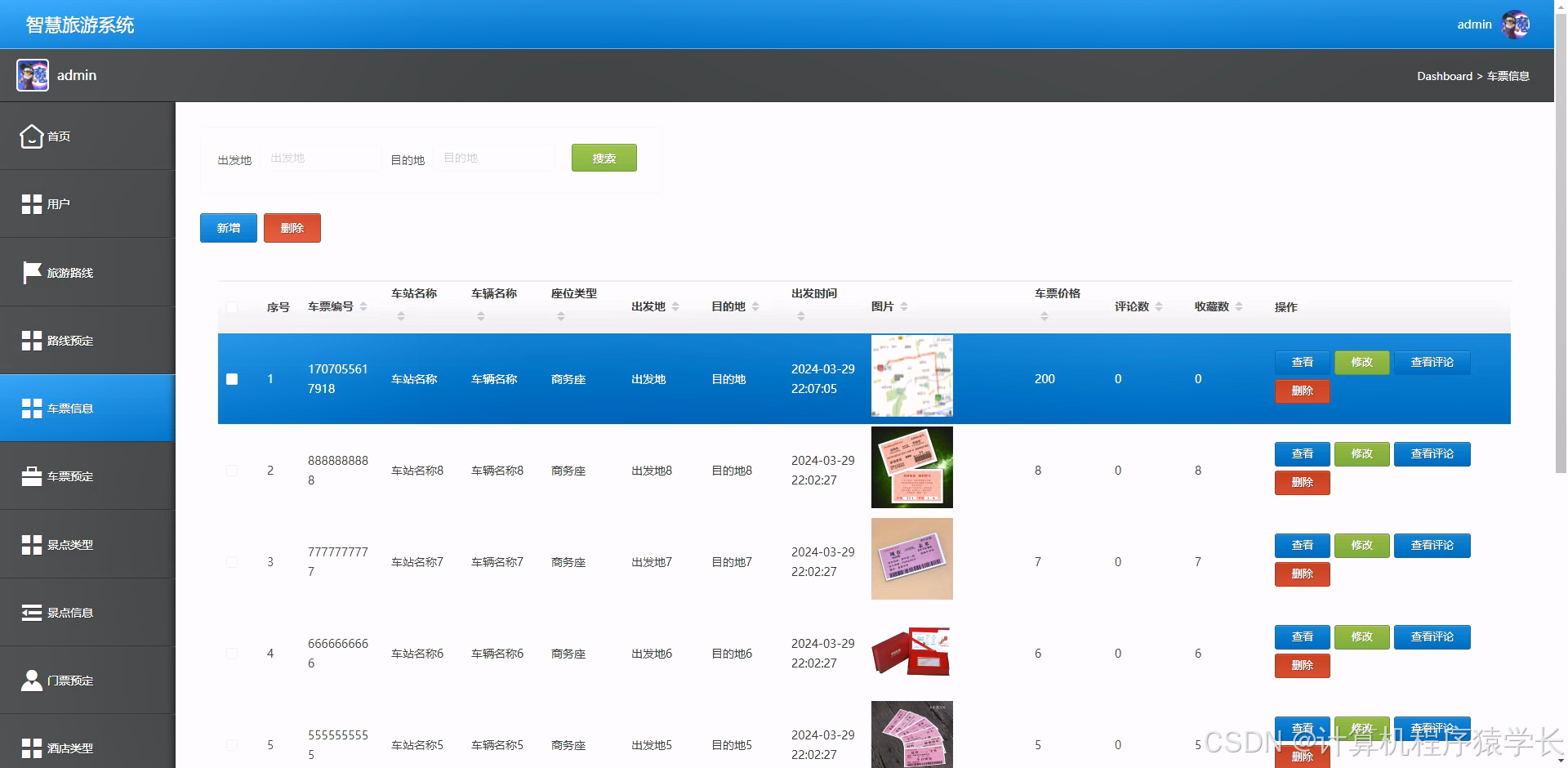Click the grid icon beside 路线预定
Viewport: 1568px width, 768px height.
pyautogui.click(x=31, y=341)
